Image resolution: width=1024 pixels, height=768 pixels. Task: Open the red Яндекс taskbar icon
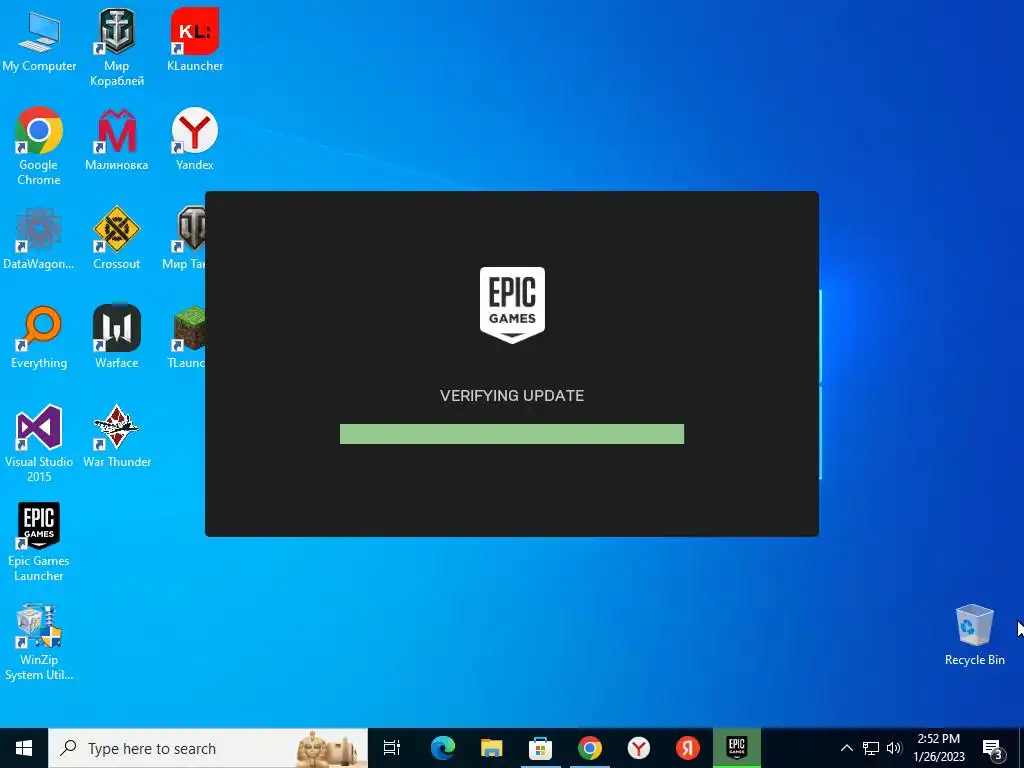point(687,748)
